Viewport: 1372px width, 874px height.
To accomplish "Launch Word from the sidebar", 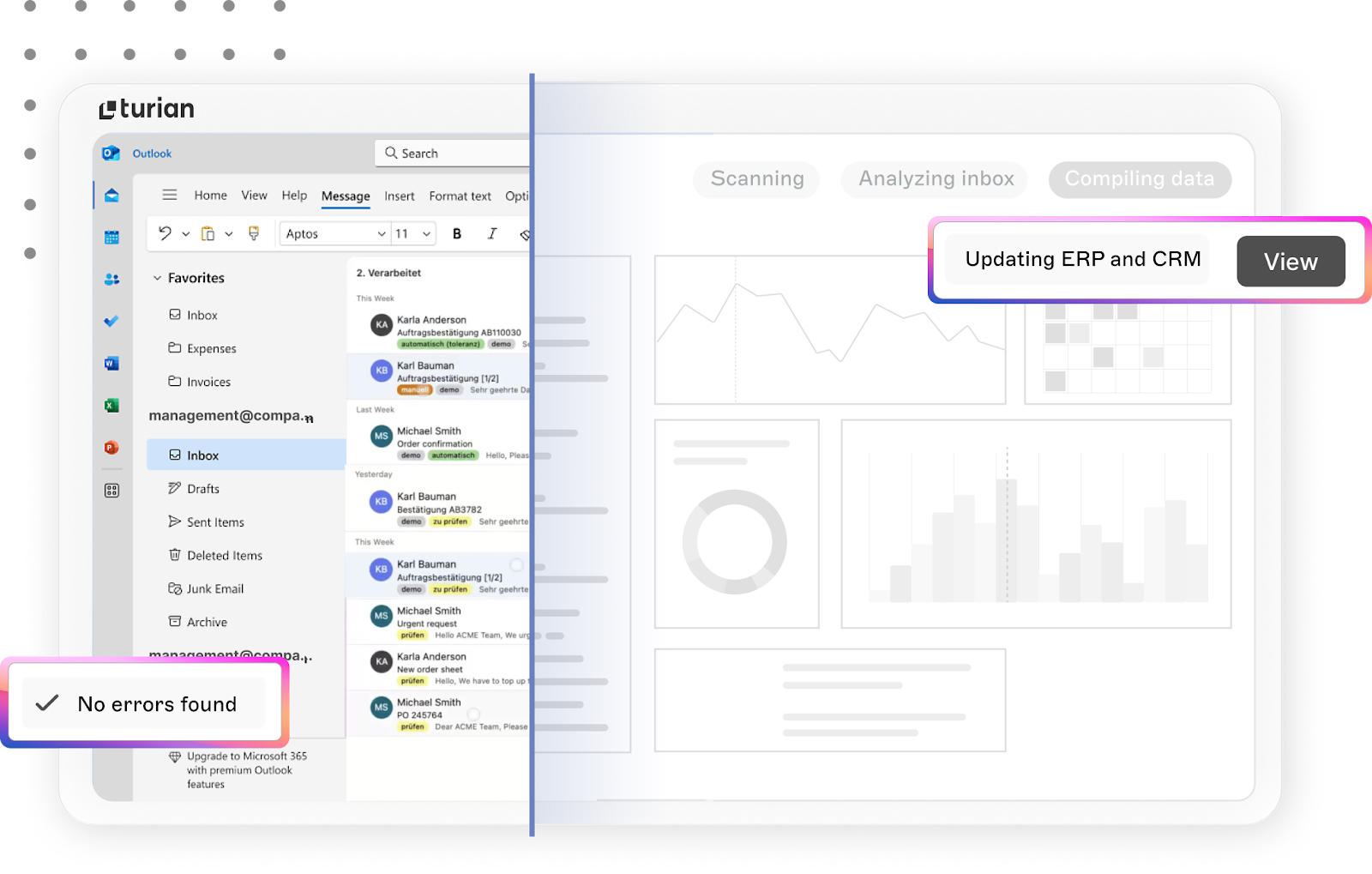I will 111,364.
